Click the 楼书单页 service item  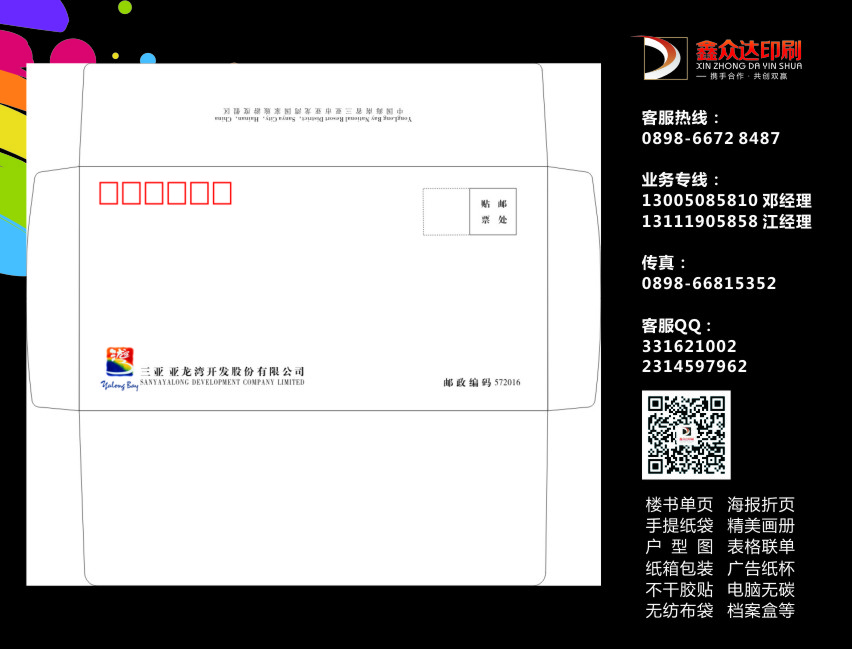pos(679,505)
